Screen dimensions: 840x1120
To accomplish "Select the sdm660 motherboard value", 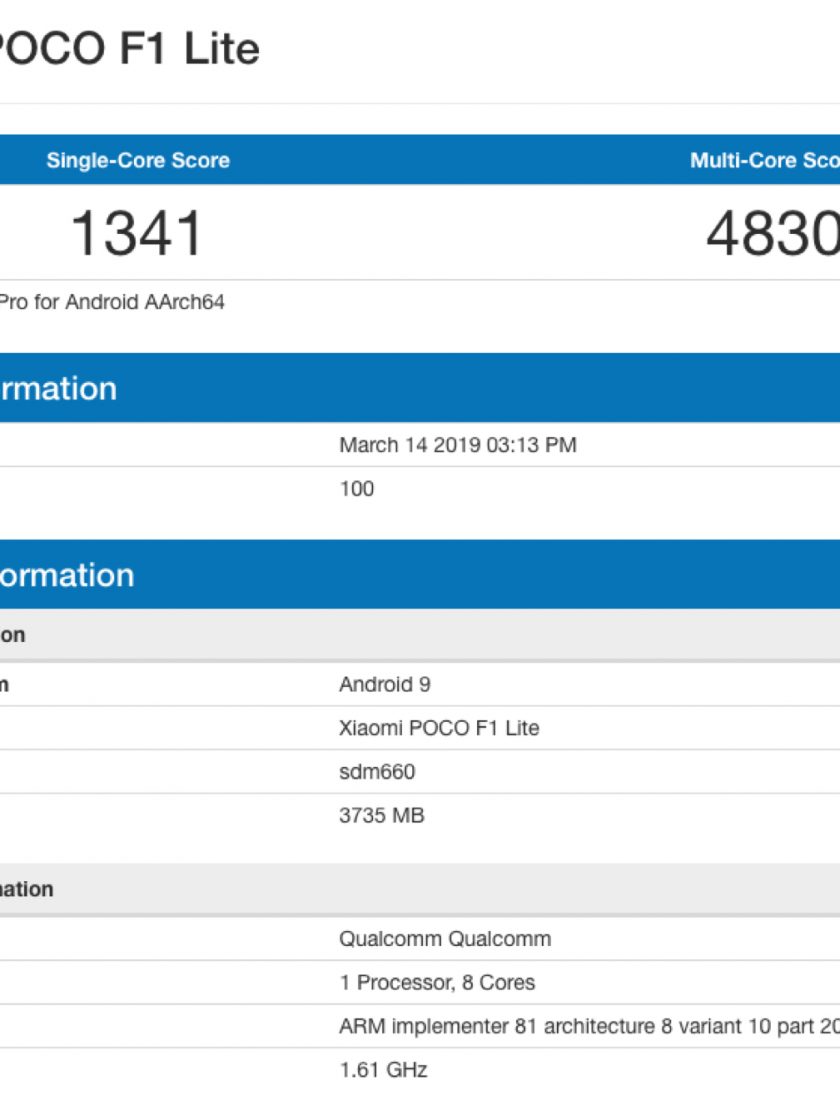I will 377,772.
